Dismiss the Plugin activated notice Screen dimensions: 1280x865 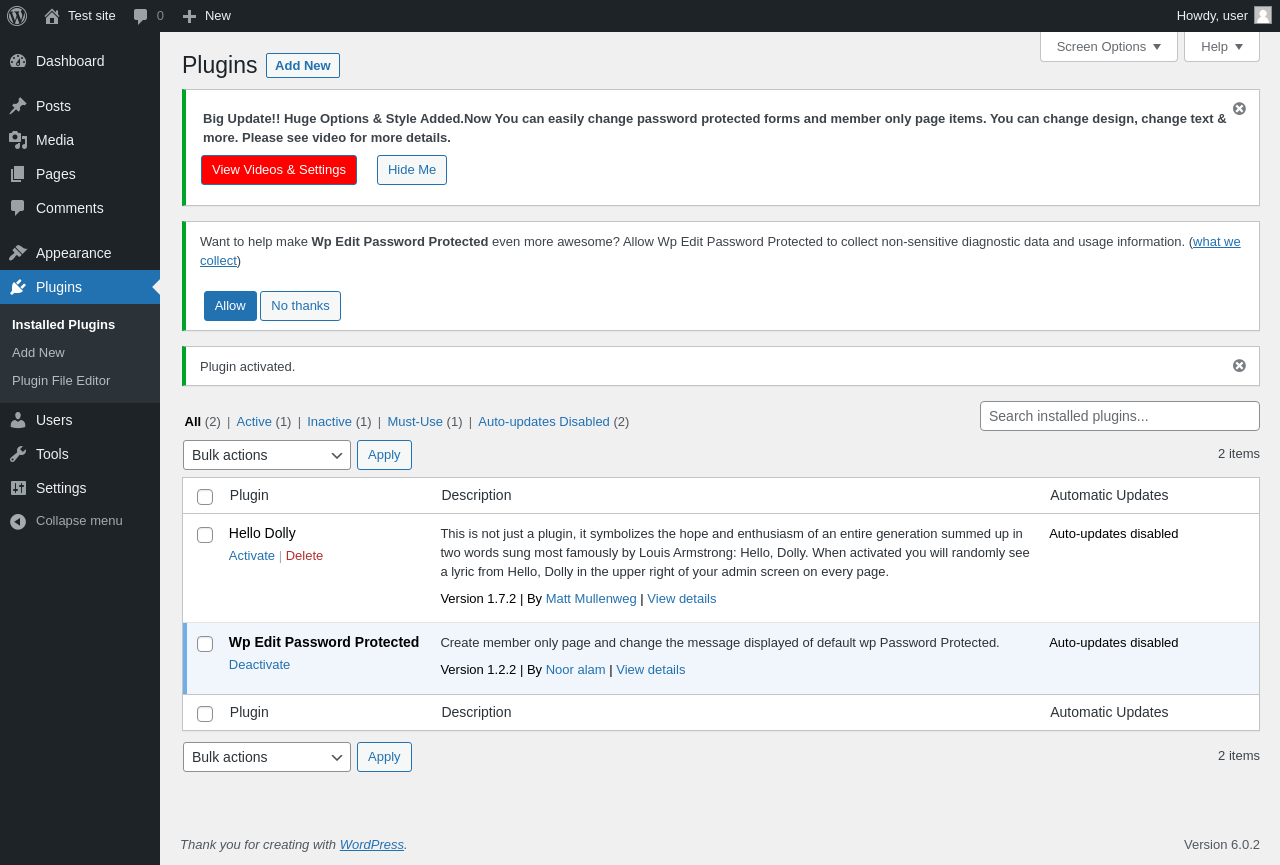pos(1239,365)
